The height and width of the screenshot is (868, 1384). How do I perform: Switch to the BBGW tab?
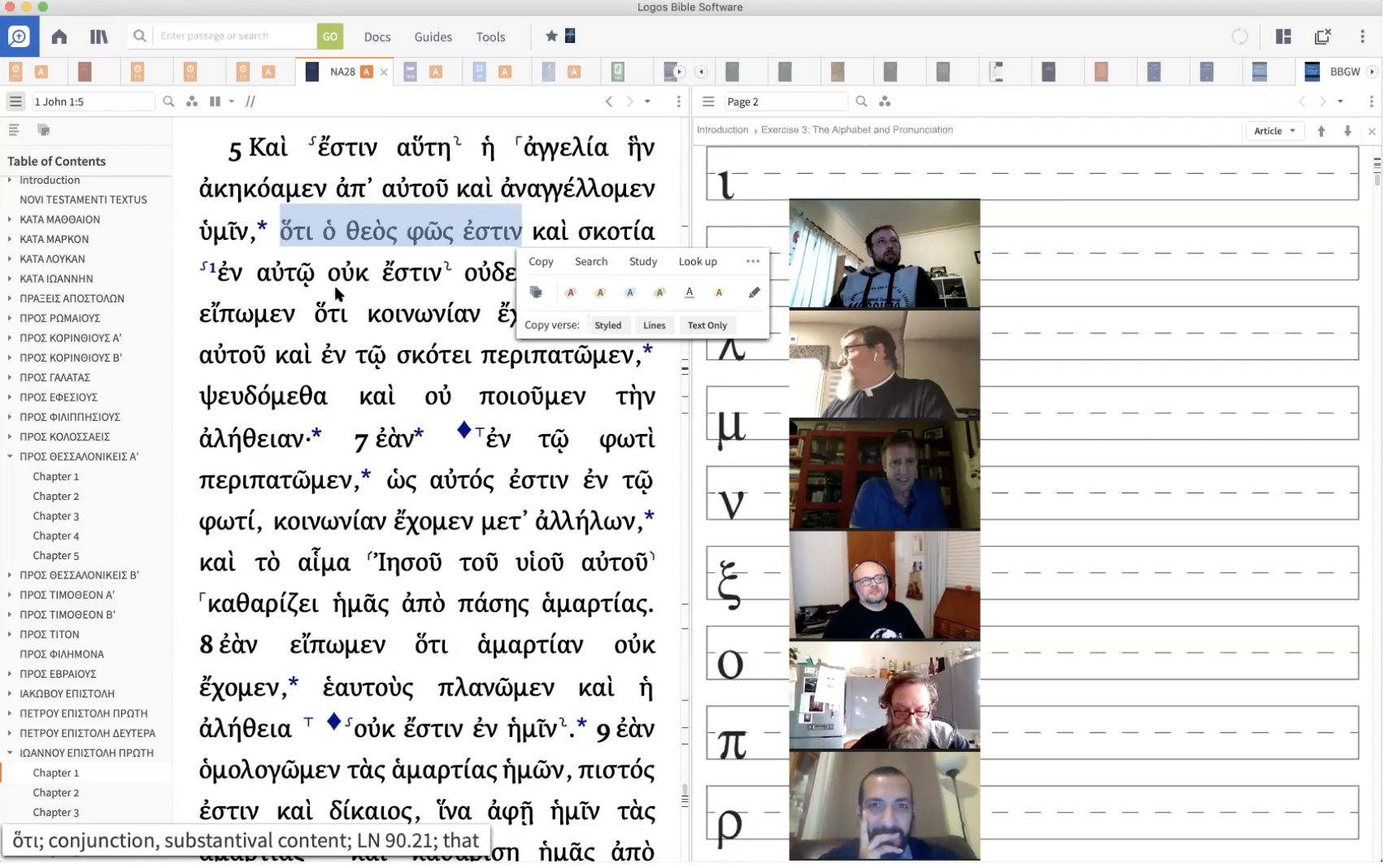click(x=1345, y=72)
